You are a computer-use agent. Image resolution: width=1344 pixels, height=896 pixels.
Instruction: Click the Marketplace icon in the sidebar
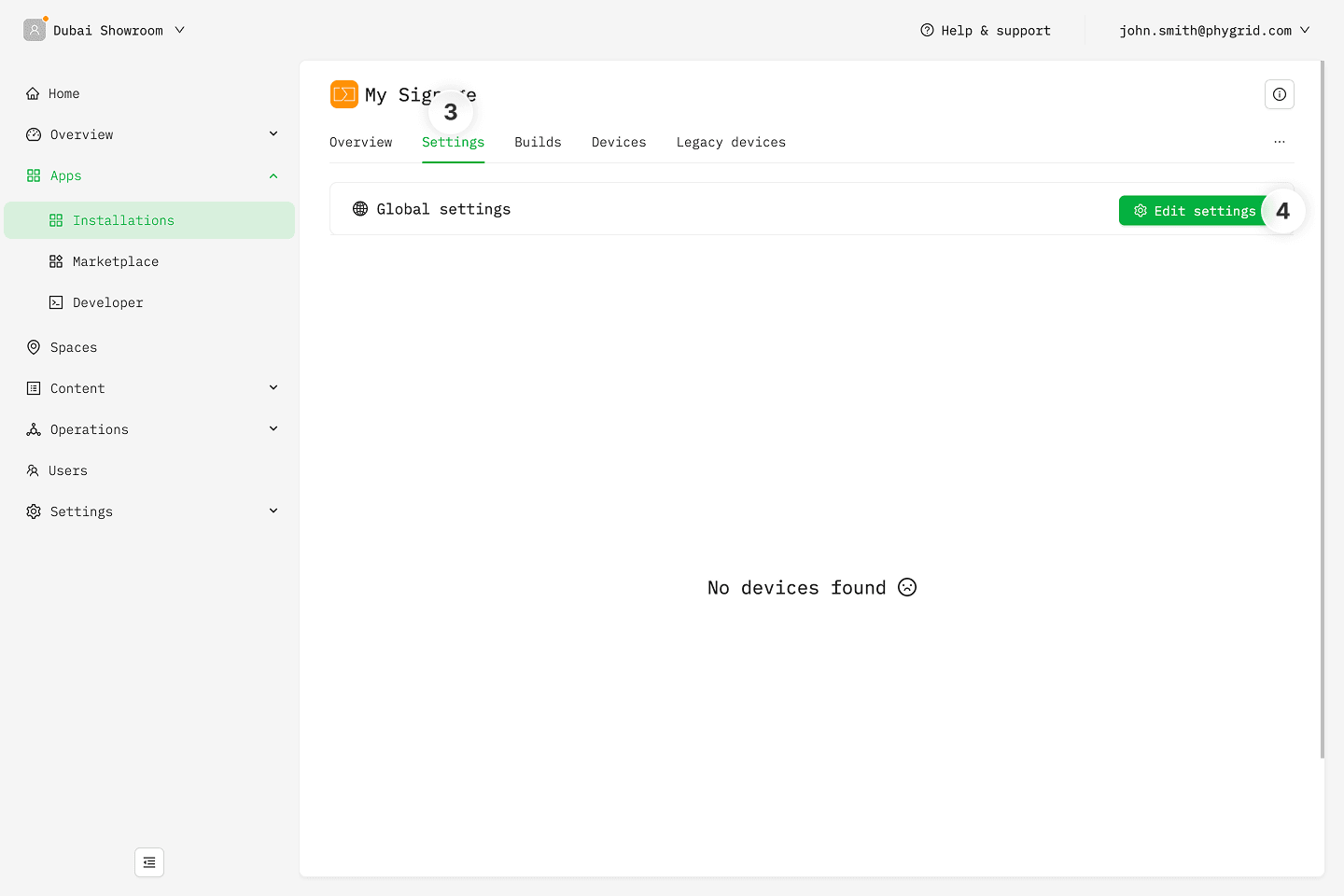[x=56, y=261]
